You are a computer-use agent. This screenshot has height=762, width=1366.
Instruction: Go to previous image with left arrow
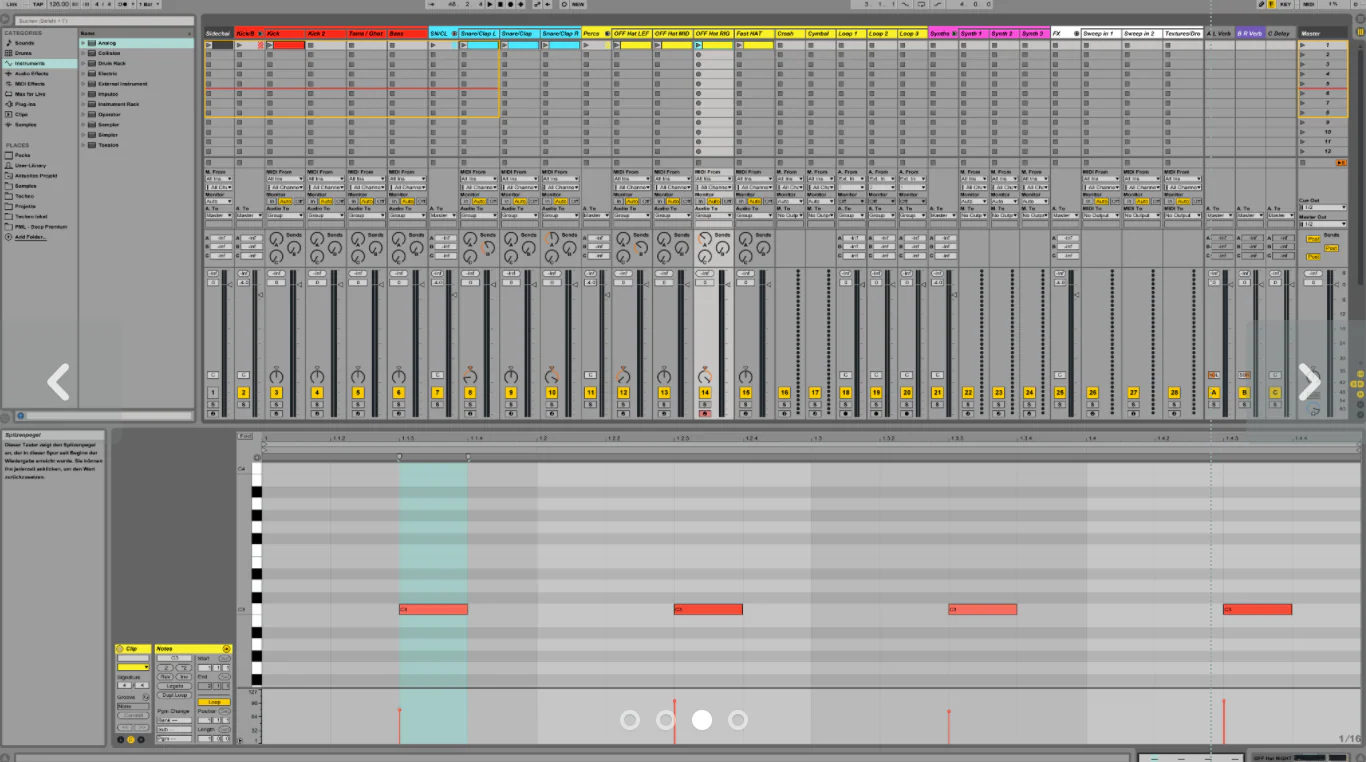coord(58,382)
